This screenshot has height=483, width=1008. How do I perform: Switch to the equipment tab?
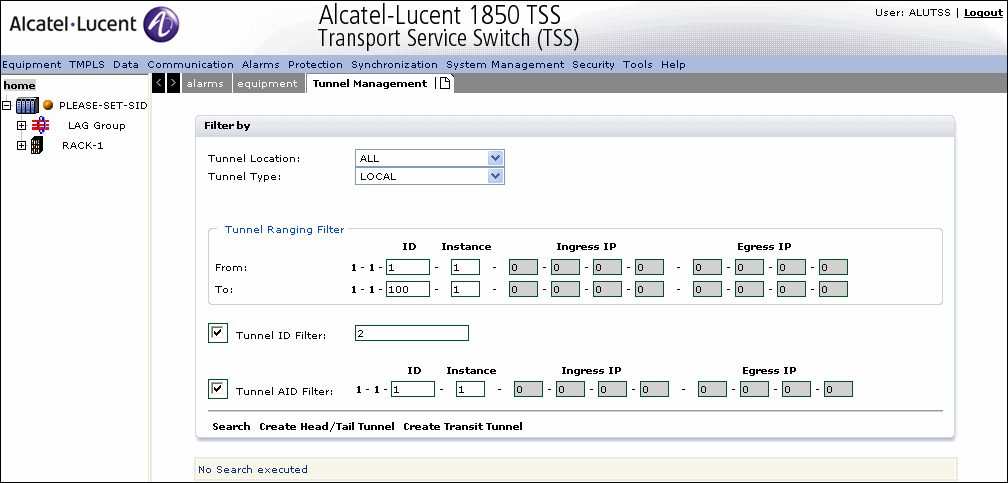(267, 84)
